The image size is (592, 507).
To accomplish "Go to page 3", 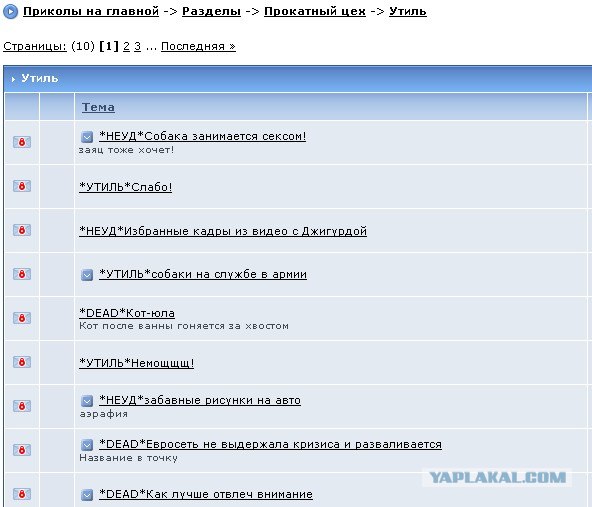I will [137, 46].
